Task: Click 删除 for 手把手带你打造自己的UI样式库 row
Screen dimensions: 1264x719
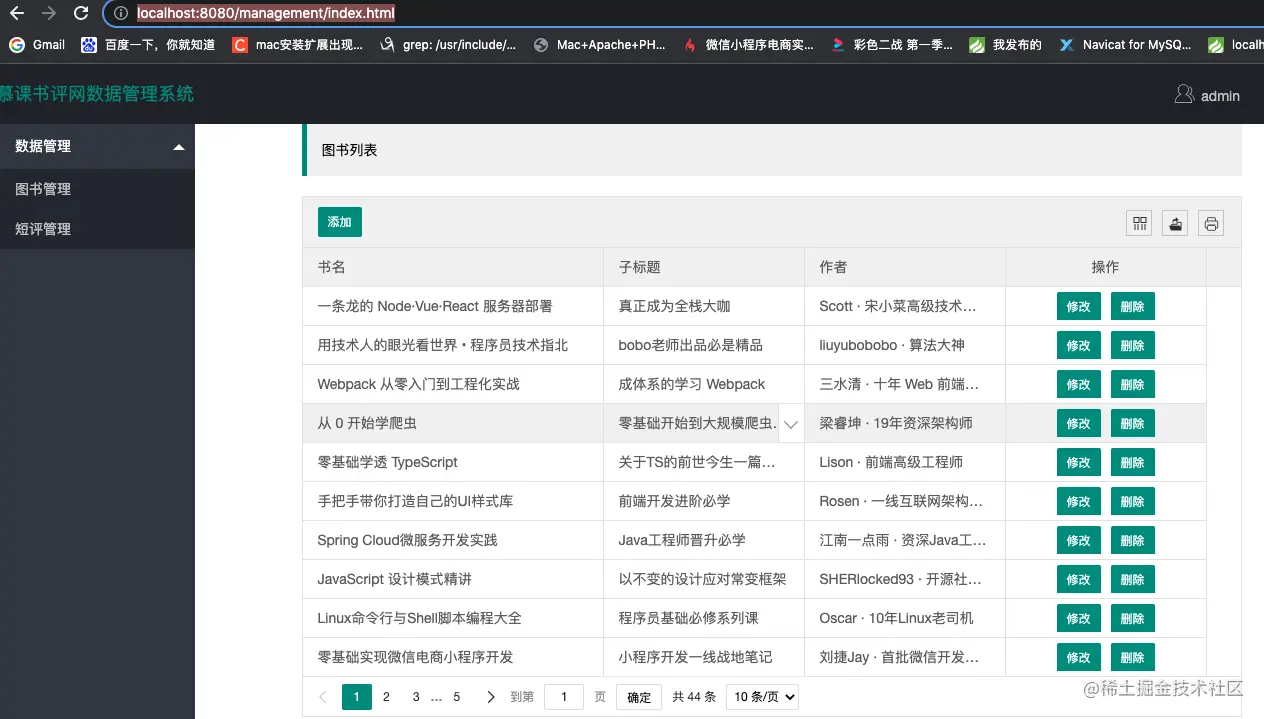Action: [1133, 501]
